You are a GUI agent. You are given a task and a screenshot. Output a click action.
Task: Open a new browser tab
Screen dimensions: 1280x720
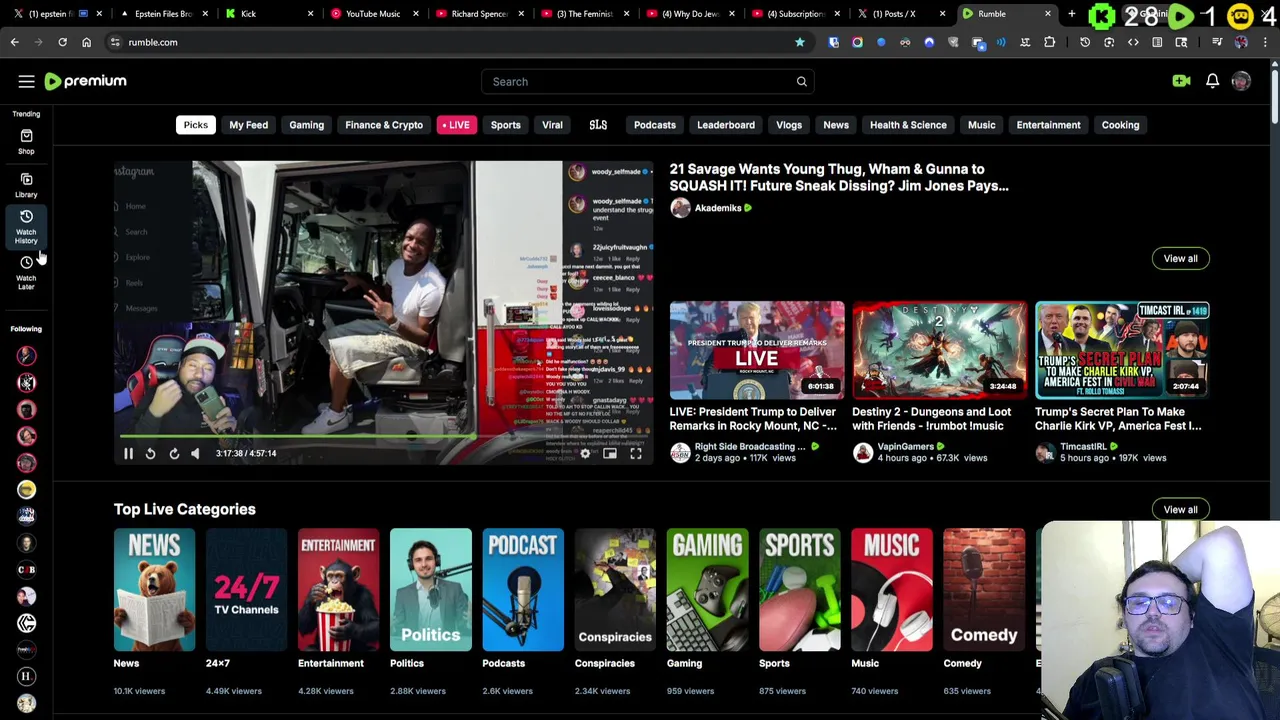[x=1071, y=14]
